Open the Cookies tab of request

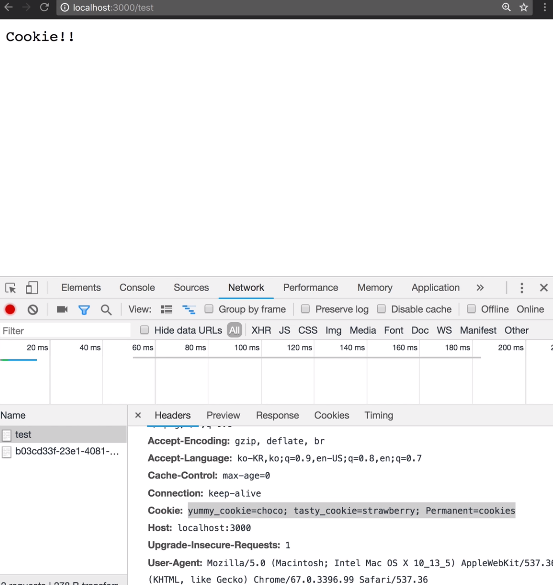[x=331, y=415]
